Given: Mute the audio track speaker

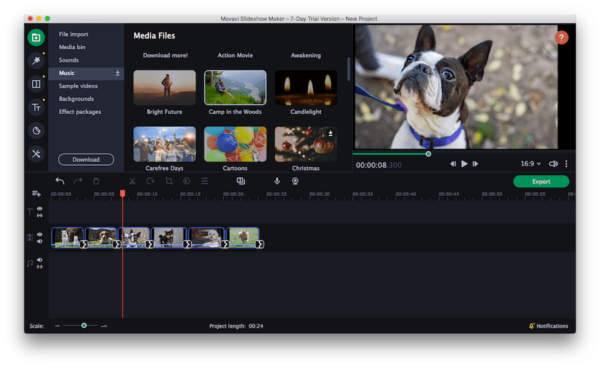Looking at the screenshot, I should (x=39, y=260).
